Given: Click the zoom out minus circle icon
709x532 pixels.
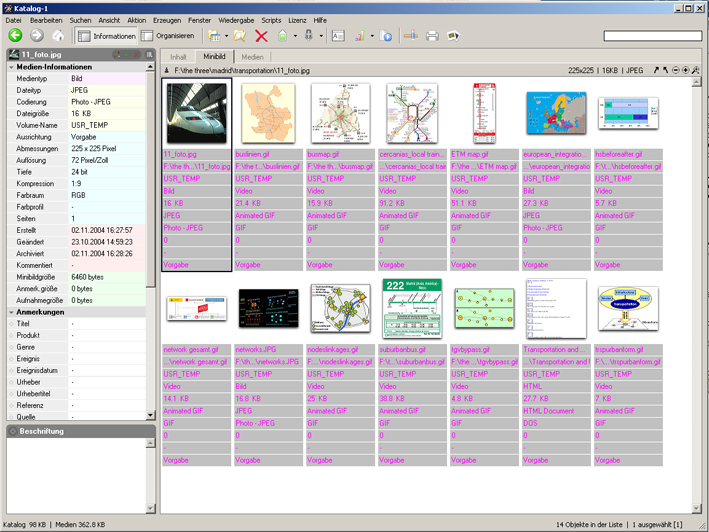Looking at the screenshot, I should (x=676, y=70).
